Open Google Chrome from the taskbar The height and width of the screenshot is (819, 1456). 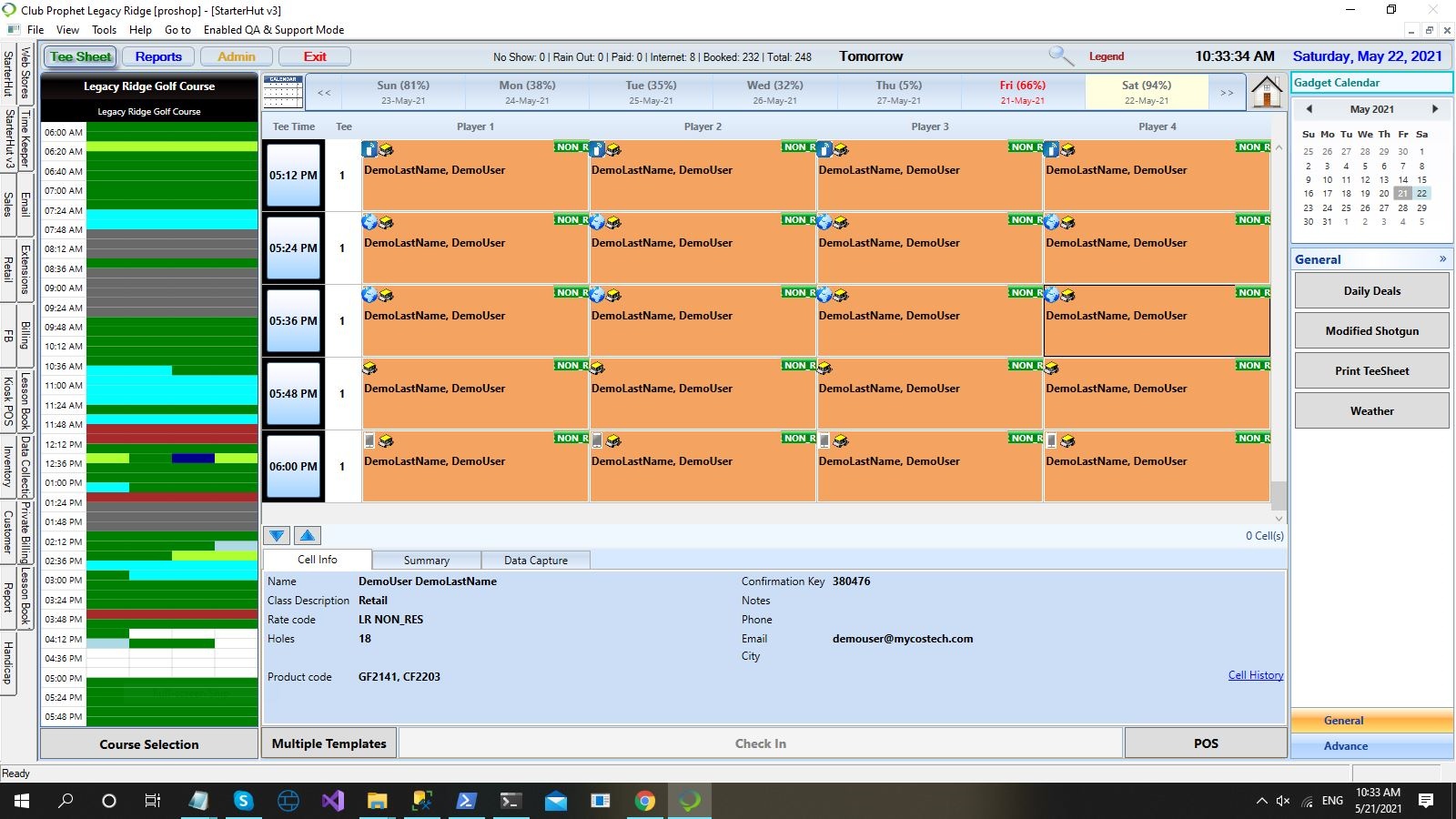pos(645,801)
